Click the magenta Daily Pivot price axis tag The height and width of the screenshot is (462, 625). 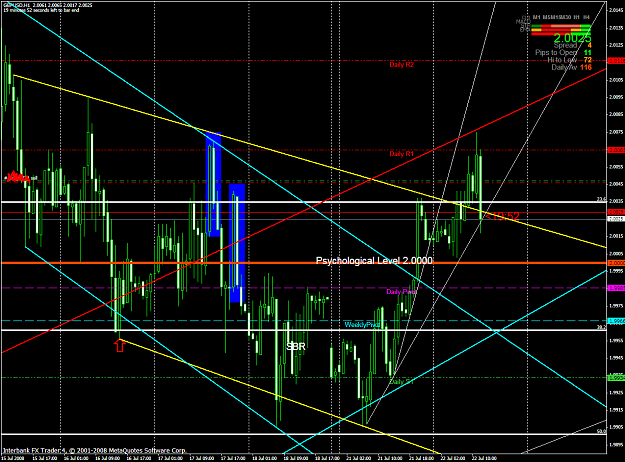coord(616,288)
